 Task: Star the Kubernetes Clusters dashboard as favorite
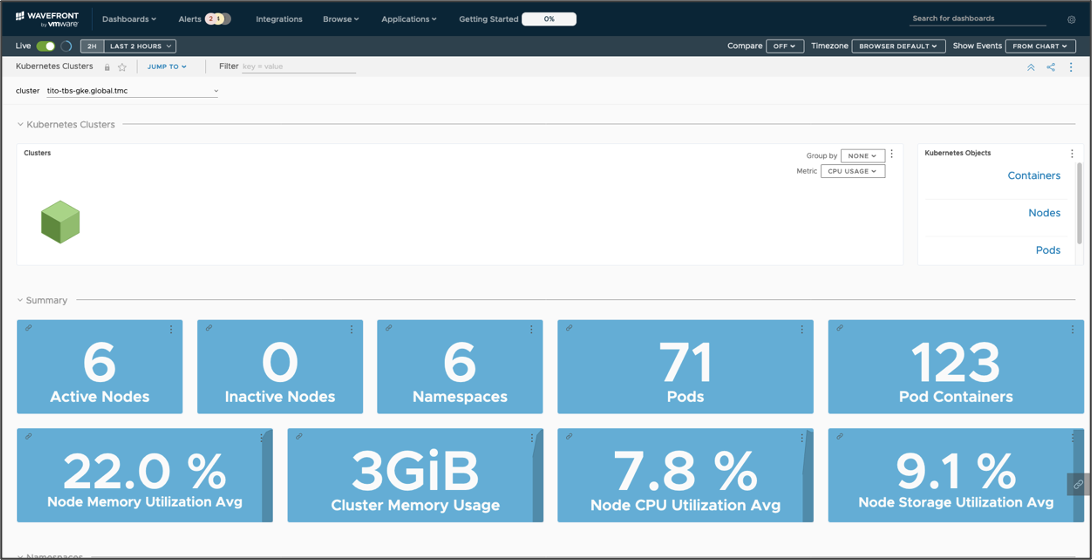pos(122,67)
